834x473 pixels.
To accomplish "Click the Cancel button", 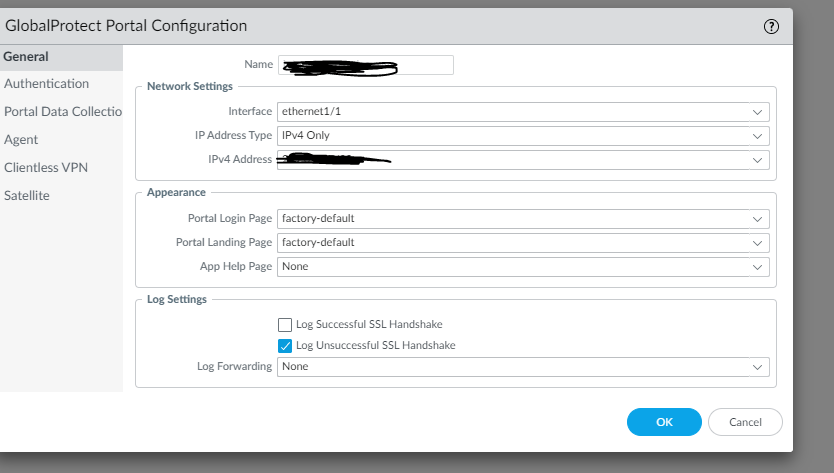I will [x=745, y=422].
